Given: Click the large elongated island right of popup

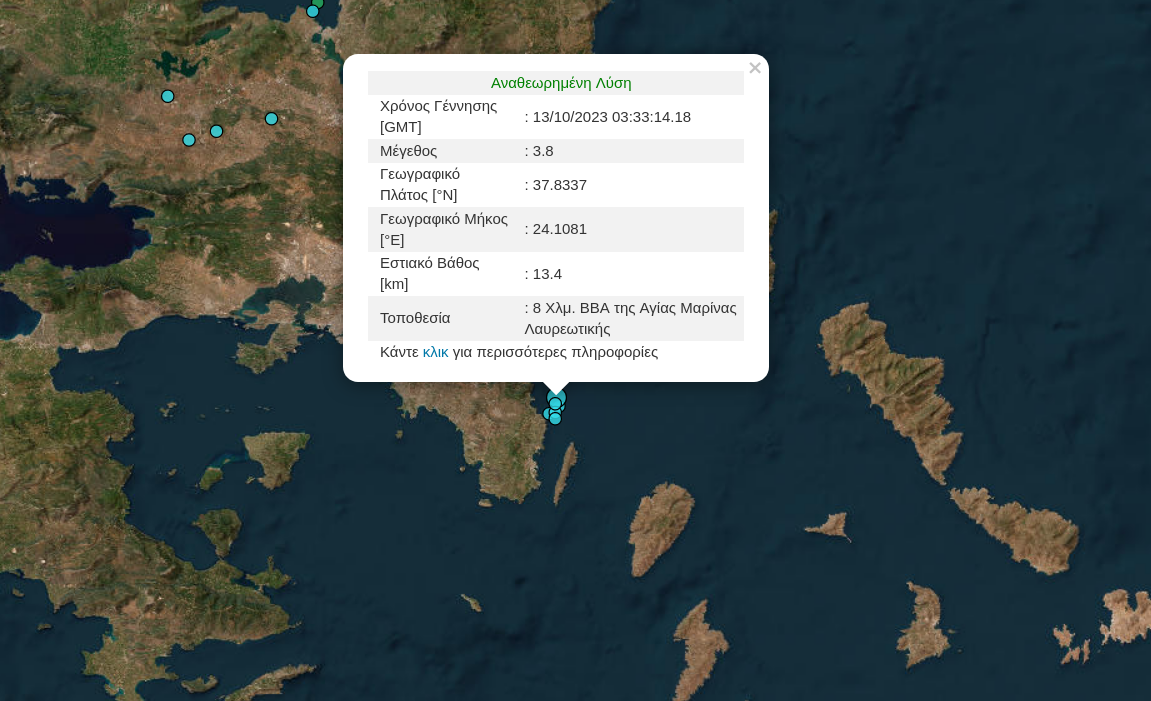Looking at the screenshot, I should click(890, 380).
